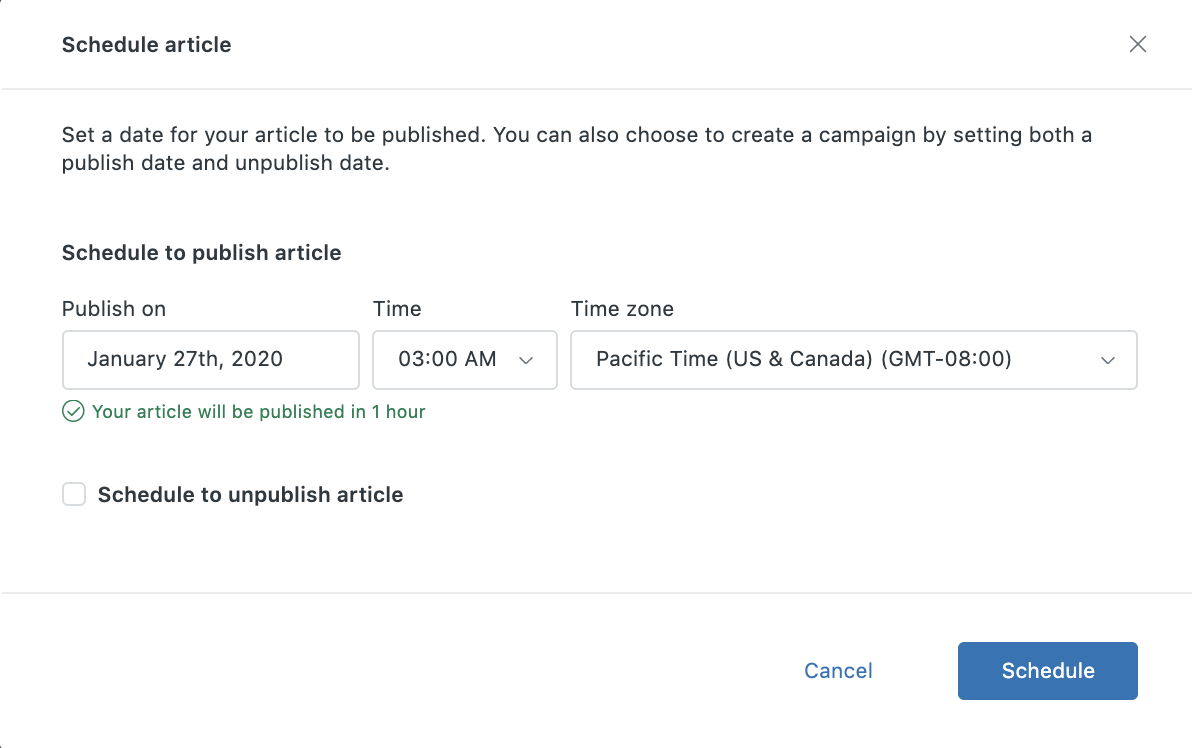This screenshot has width=1192, height=748.
Task: Click the 'Schedule to unpublish article' label
Action: (250, 495)
